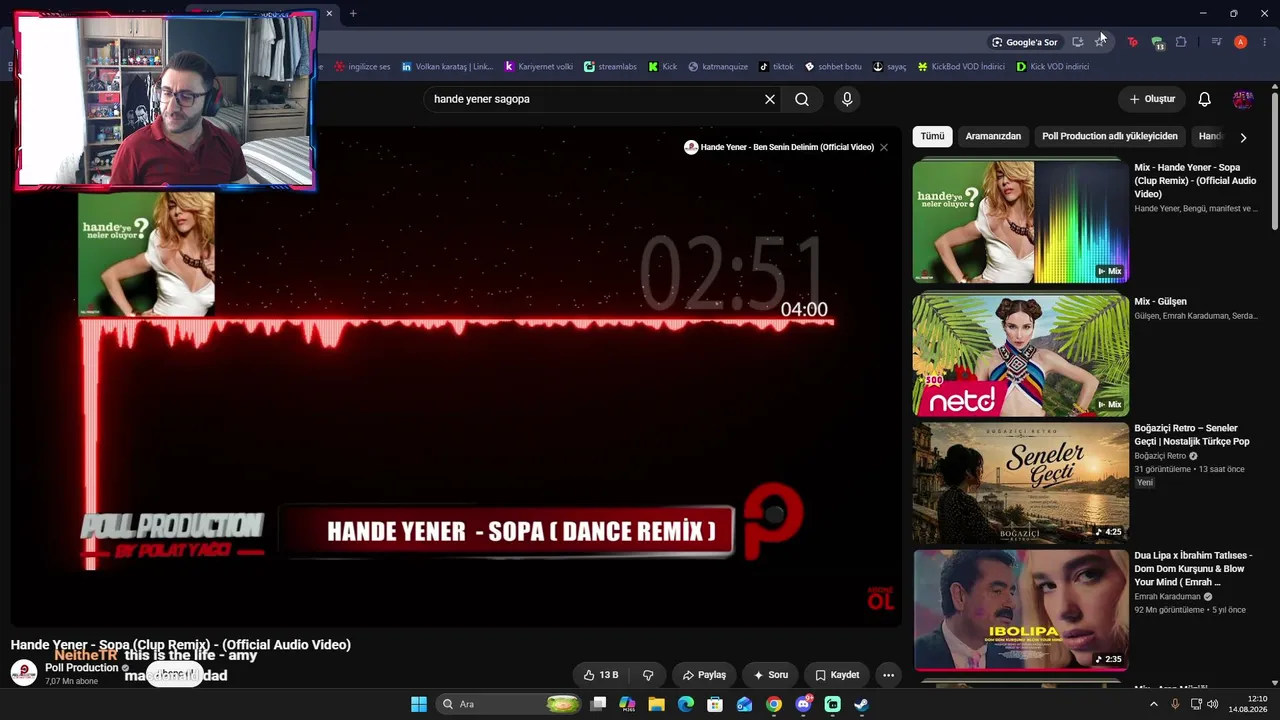Select the Aramanızdan filter chip

pos(993,136)
